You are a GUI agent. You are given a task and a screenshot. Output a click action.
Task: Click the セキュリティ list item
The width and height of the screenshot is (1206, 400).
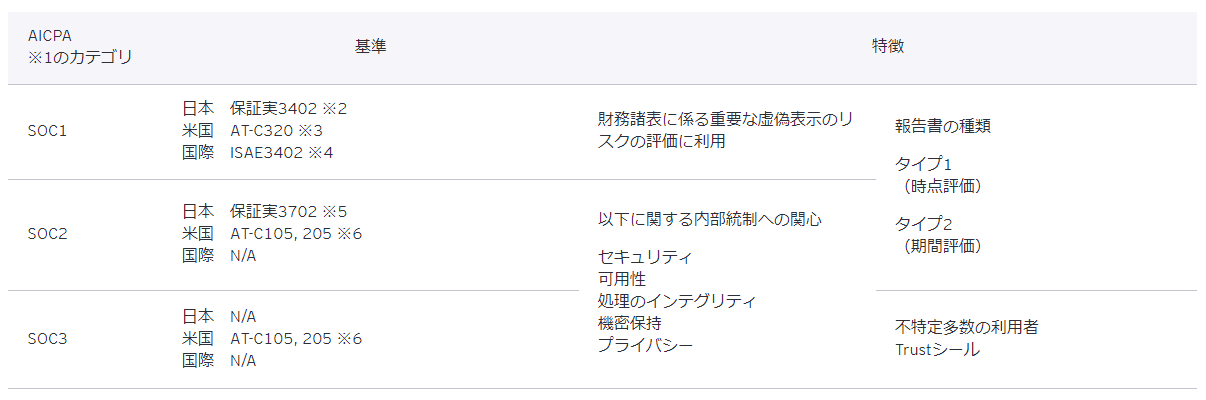(x=645, y=257)
